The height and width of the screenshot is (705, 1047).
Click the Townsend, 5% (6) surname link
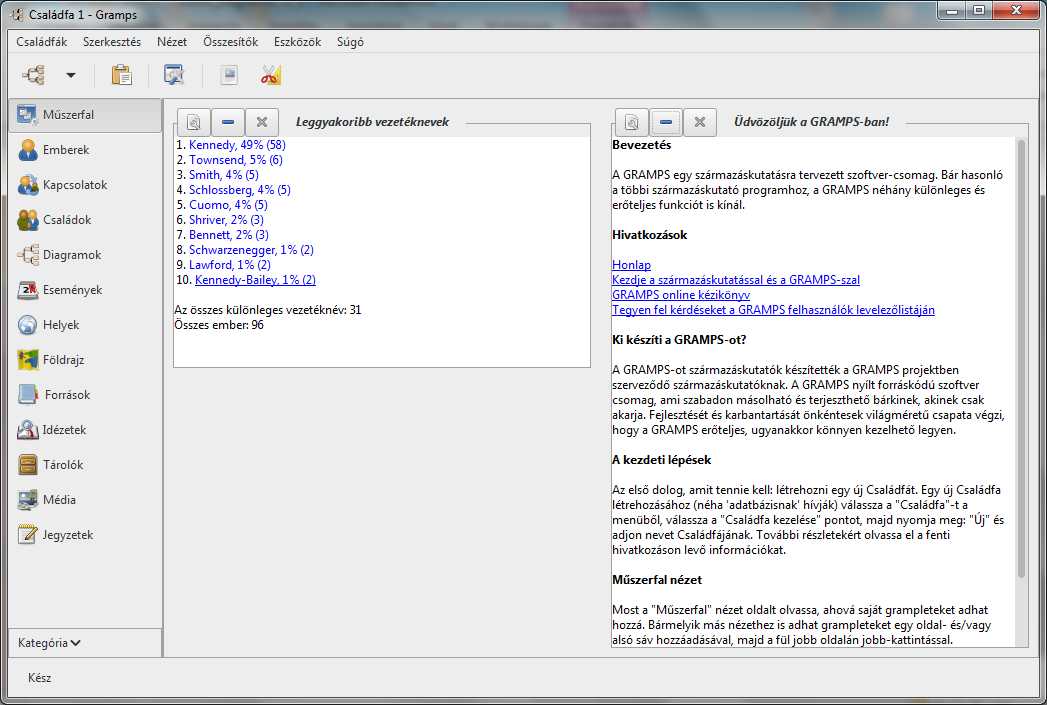pos(236,160)
